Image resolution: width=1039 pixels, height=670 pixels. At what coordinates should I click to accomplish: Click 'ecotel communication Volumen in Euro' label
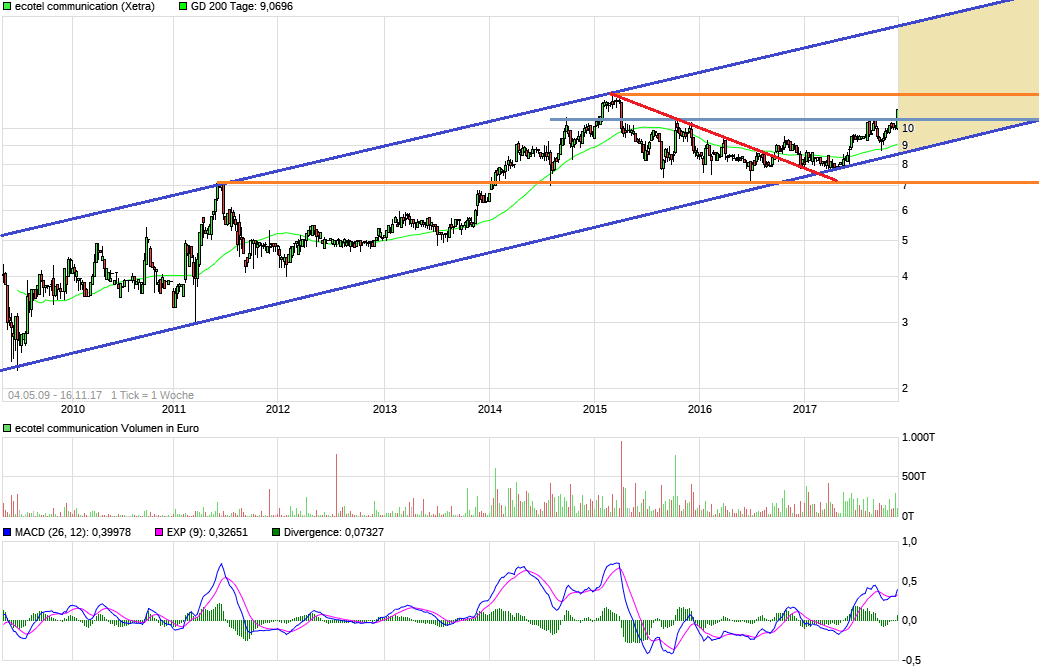(x=107, y=428)
